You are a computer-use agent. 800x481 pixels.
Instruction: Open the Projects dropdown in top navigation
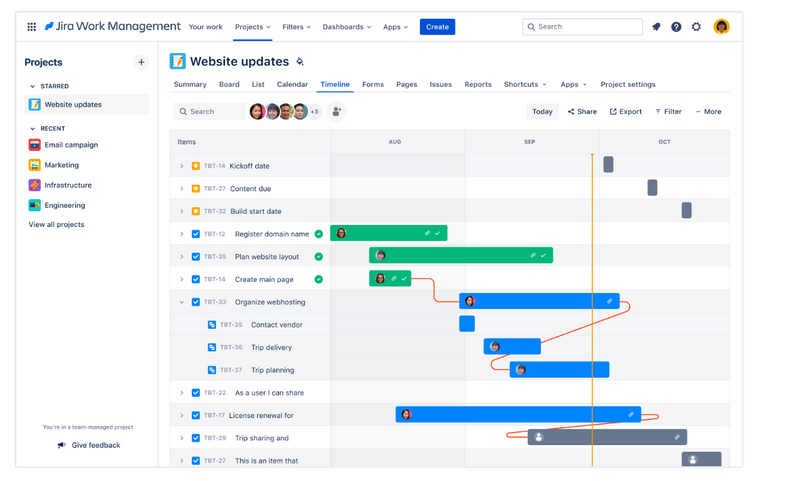click(x=252, y=27)
